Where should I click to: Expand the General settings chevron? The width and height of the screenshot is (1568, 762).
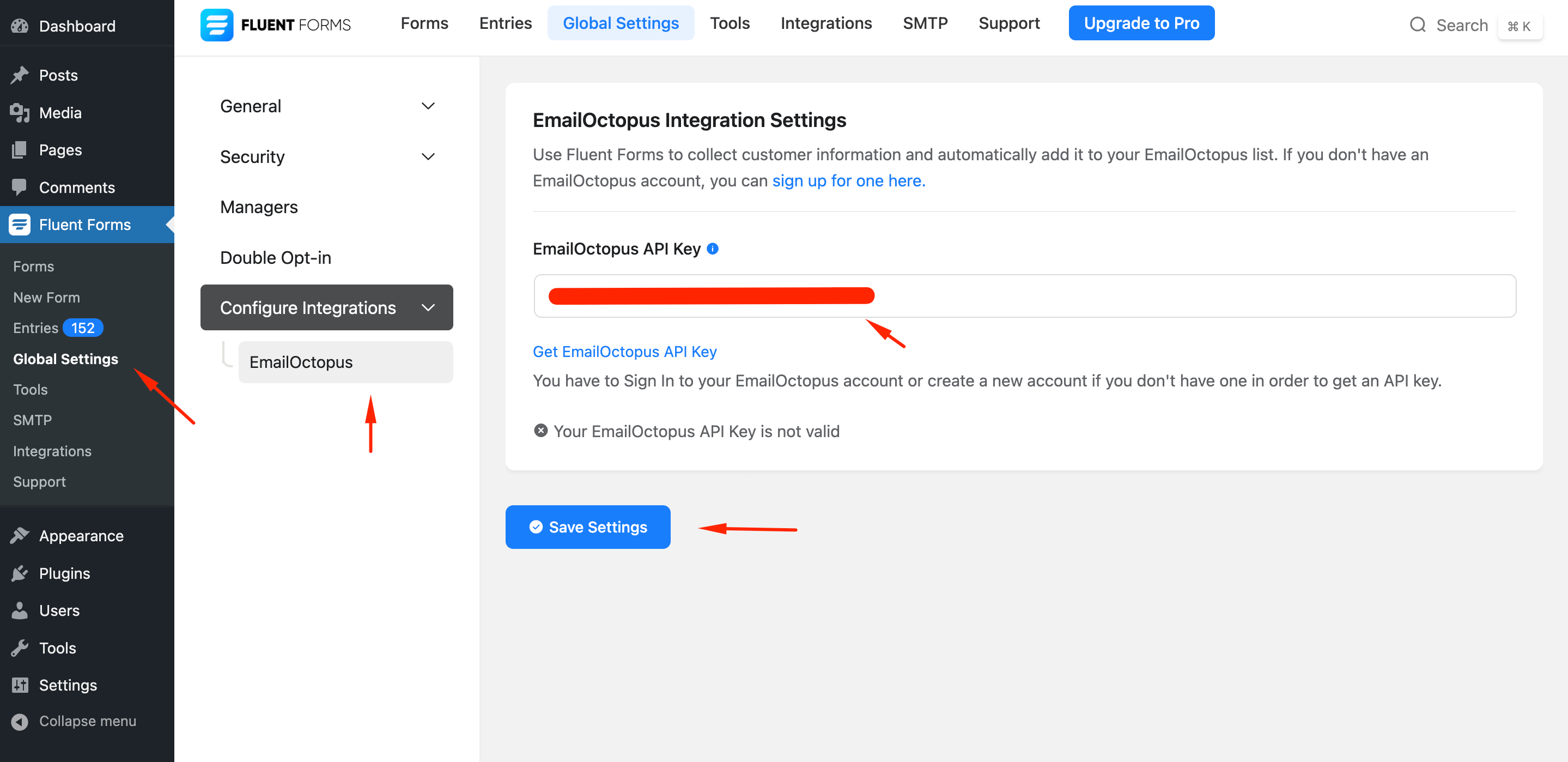pyautogui.click(x=428, y=106)
